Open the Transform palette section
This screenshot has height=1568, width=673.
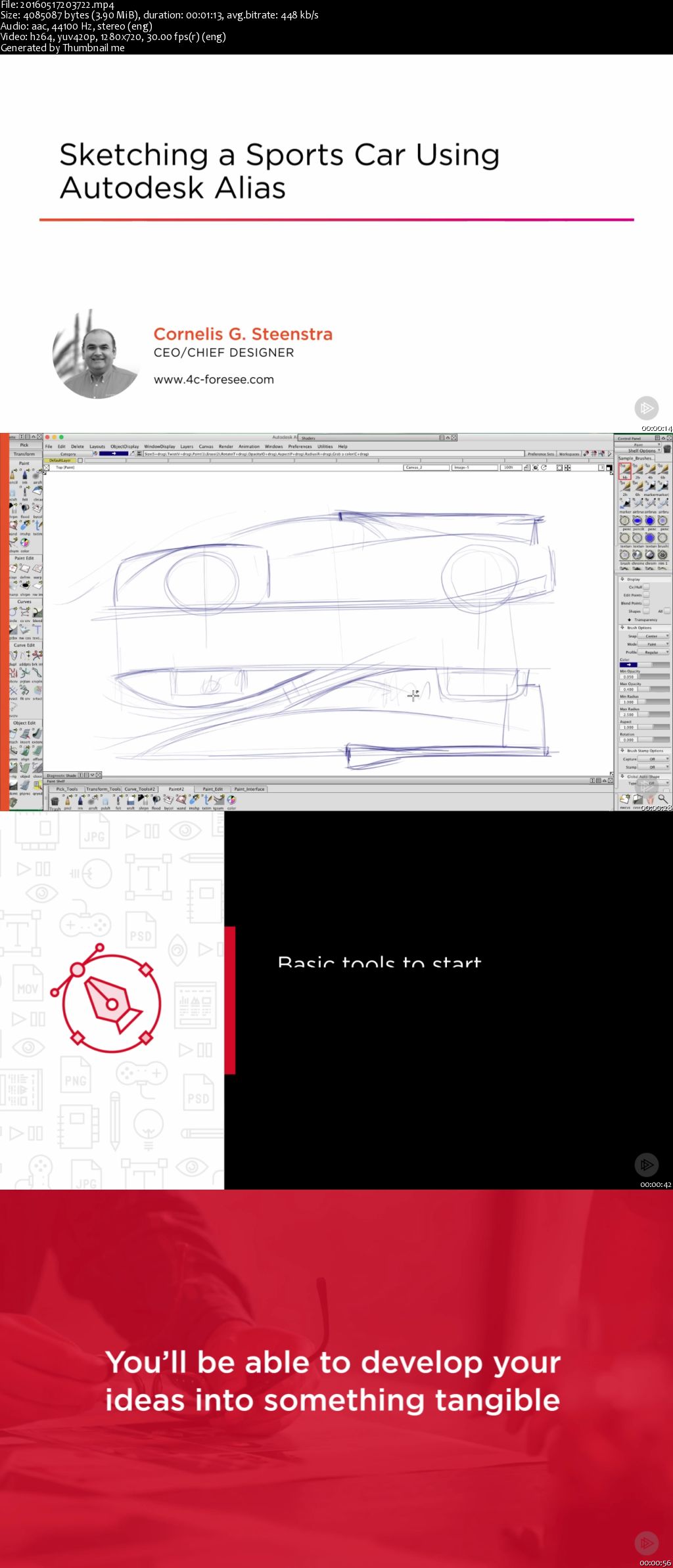(24, 454)
